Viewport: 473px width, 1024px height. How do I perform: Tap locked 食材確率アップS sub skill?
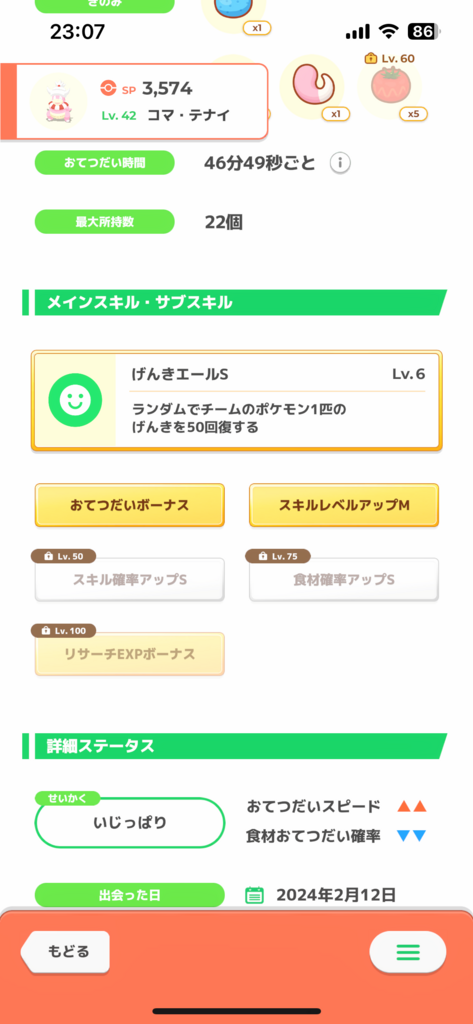344,579
